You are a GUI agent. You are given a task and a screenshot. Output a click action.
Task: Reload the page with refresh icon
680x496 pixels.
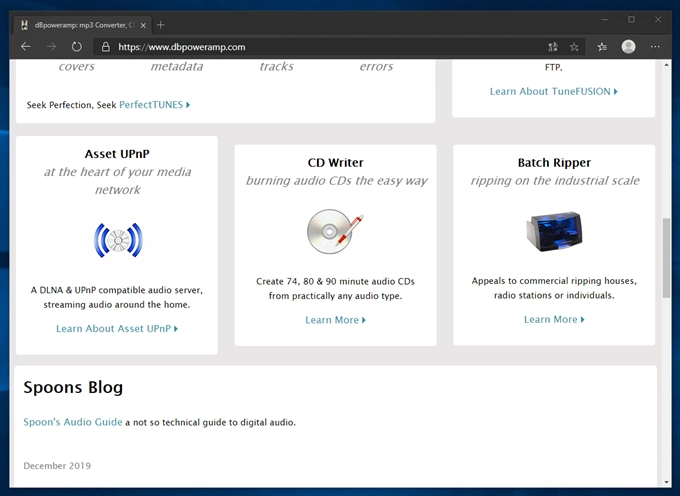coord(77,47)
